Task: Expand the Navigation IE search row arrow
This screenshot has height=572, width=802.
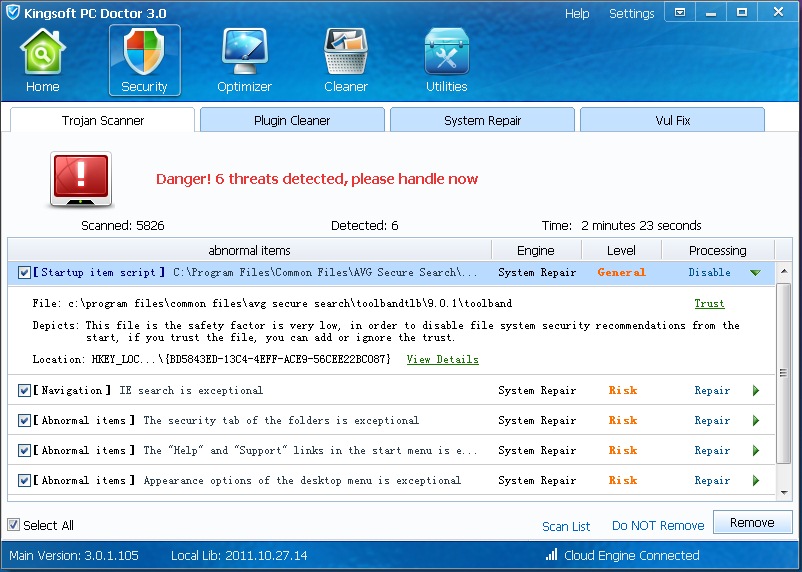Action: pyautogui.click(x=756, y=391)
